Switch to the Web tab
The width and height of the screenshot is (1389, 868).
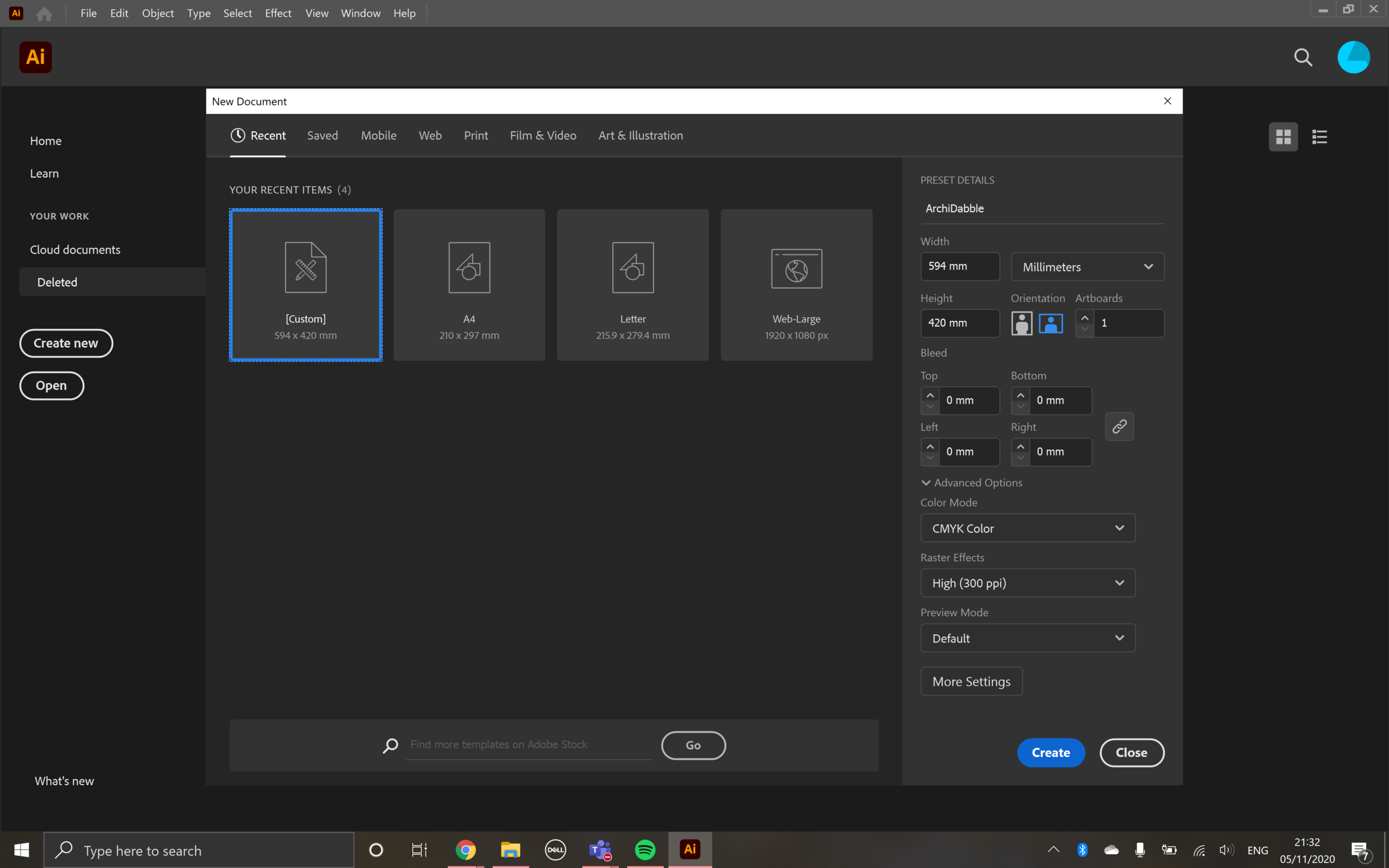(x=430, y=136)
